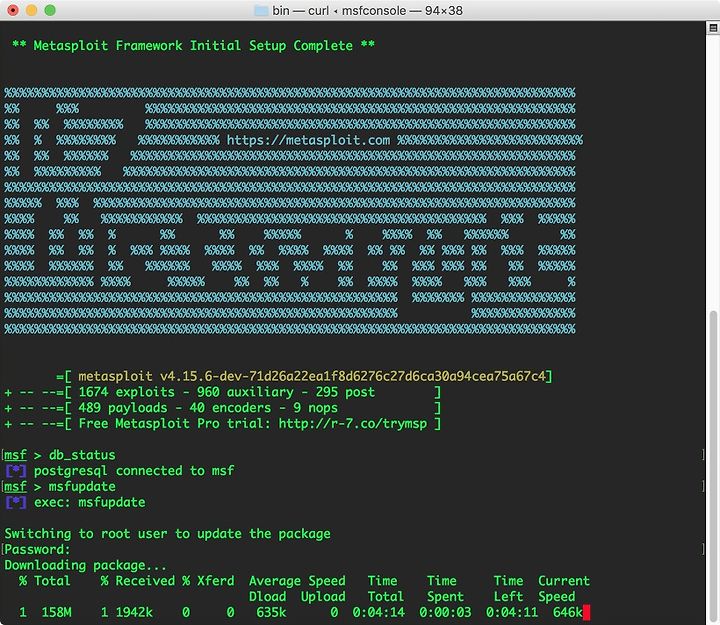Image resolution: width=720 pixels, height=625 pixels.
Task: Click the https://metasploit.com URL in the banner
Action: (309, 140)
